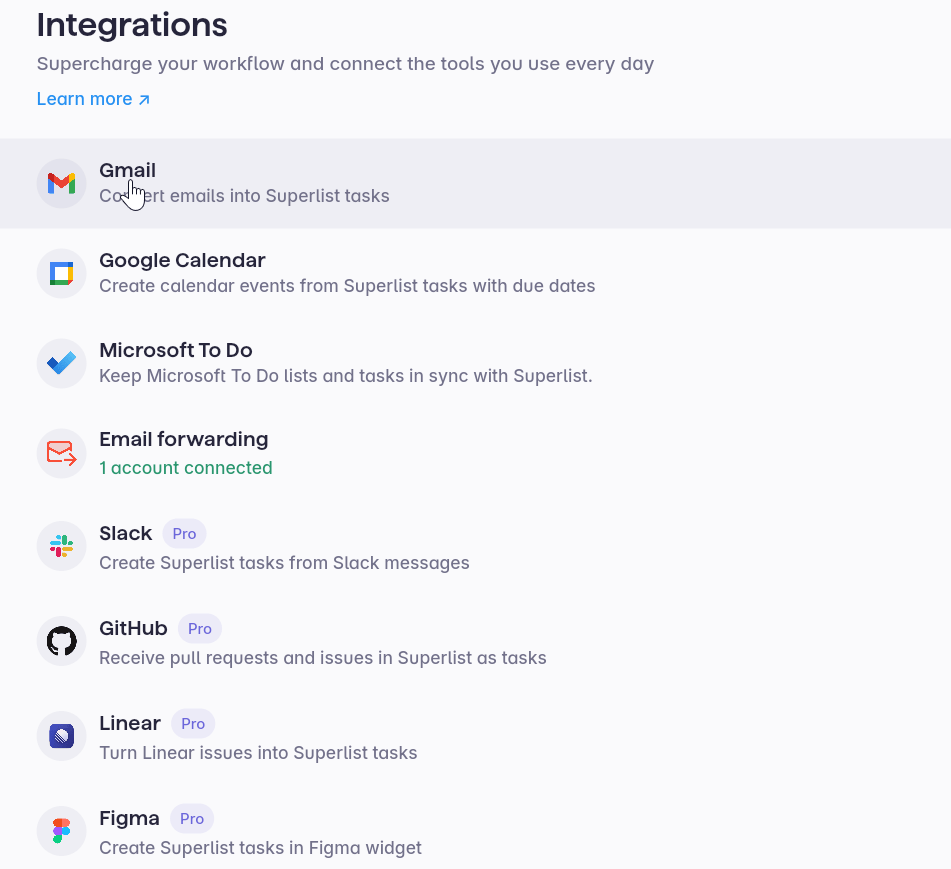Click the Pro badge next to Figma

coord(192,819)
